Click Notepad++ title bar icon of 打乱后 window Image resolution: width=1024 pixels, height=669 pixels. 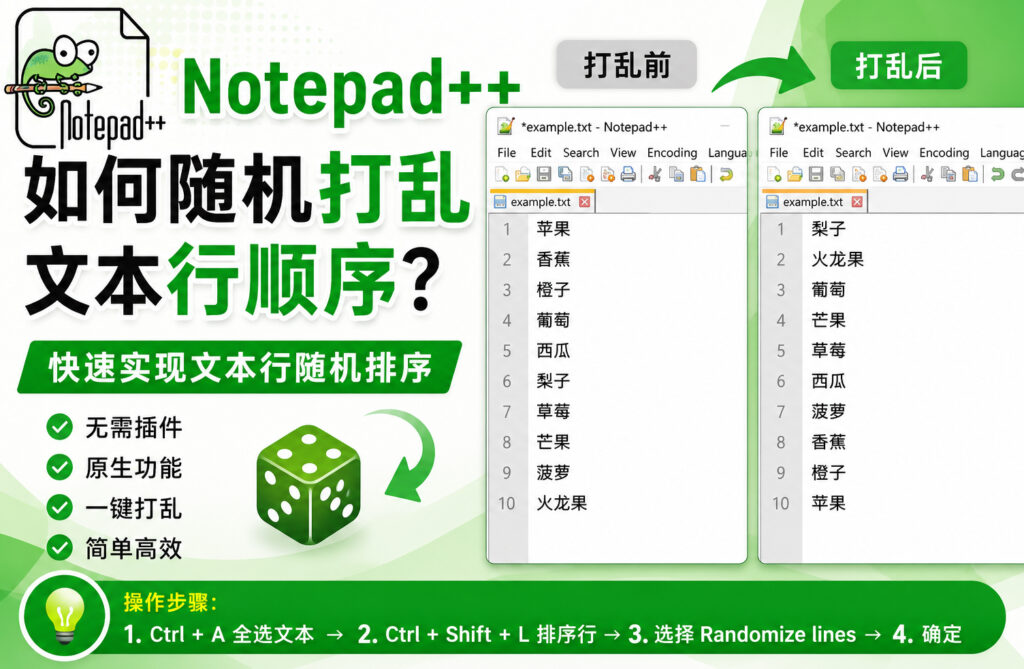tap(778, 126)
